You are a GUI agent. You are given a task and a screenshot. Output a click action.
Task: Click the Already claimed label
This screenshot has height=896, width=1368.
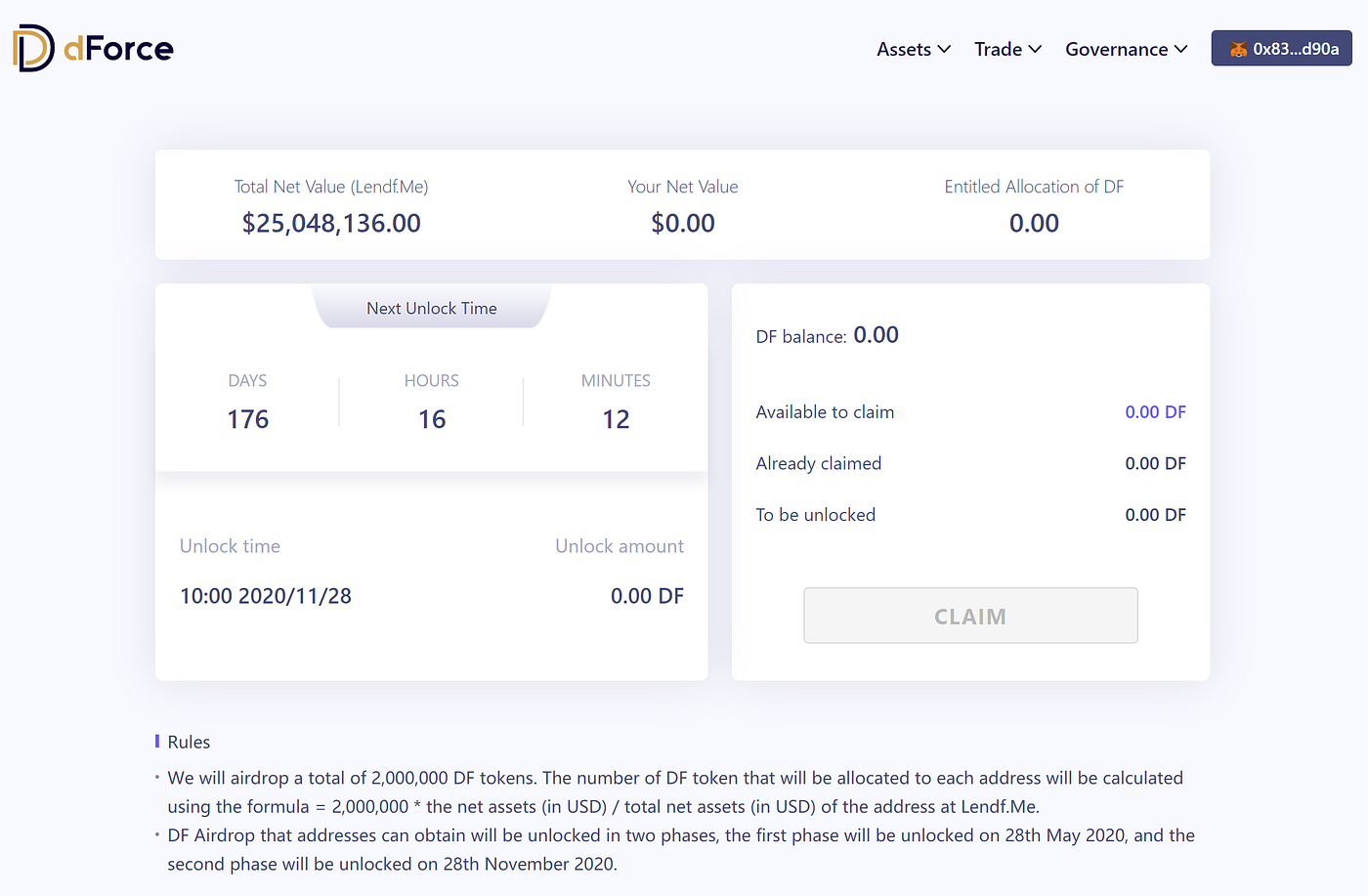tap(819, 463)
